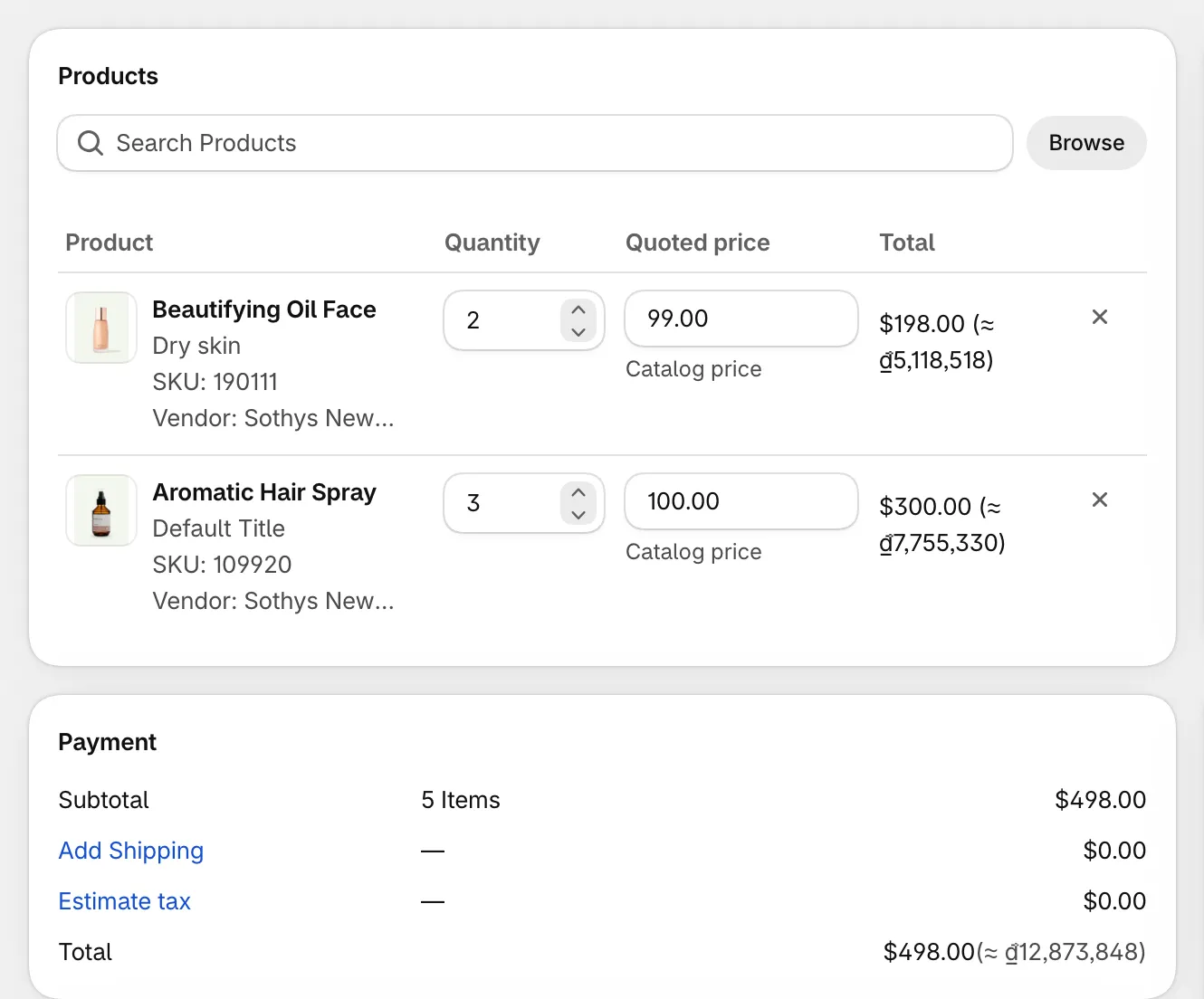Click the Estimate tax link
The image size is (1204, 999).
coord(125,901)
